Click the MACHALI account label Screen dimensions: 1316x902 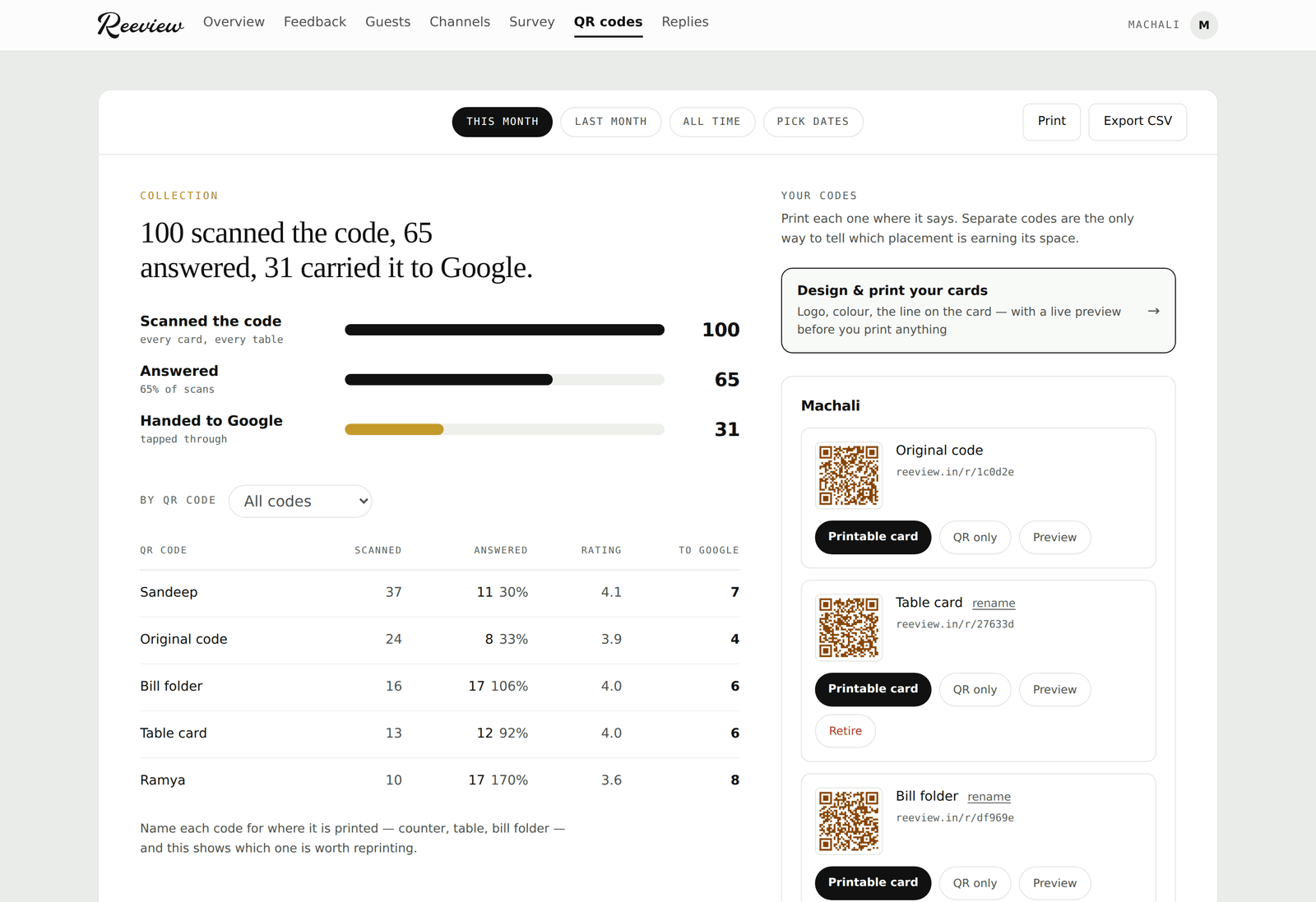click(x=1153, y=25)
